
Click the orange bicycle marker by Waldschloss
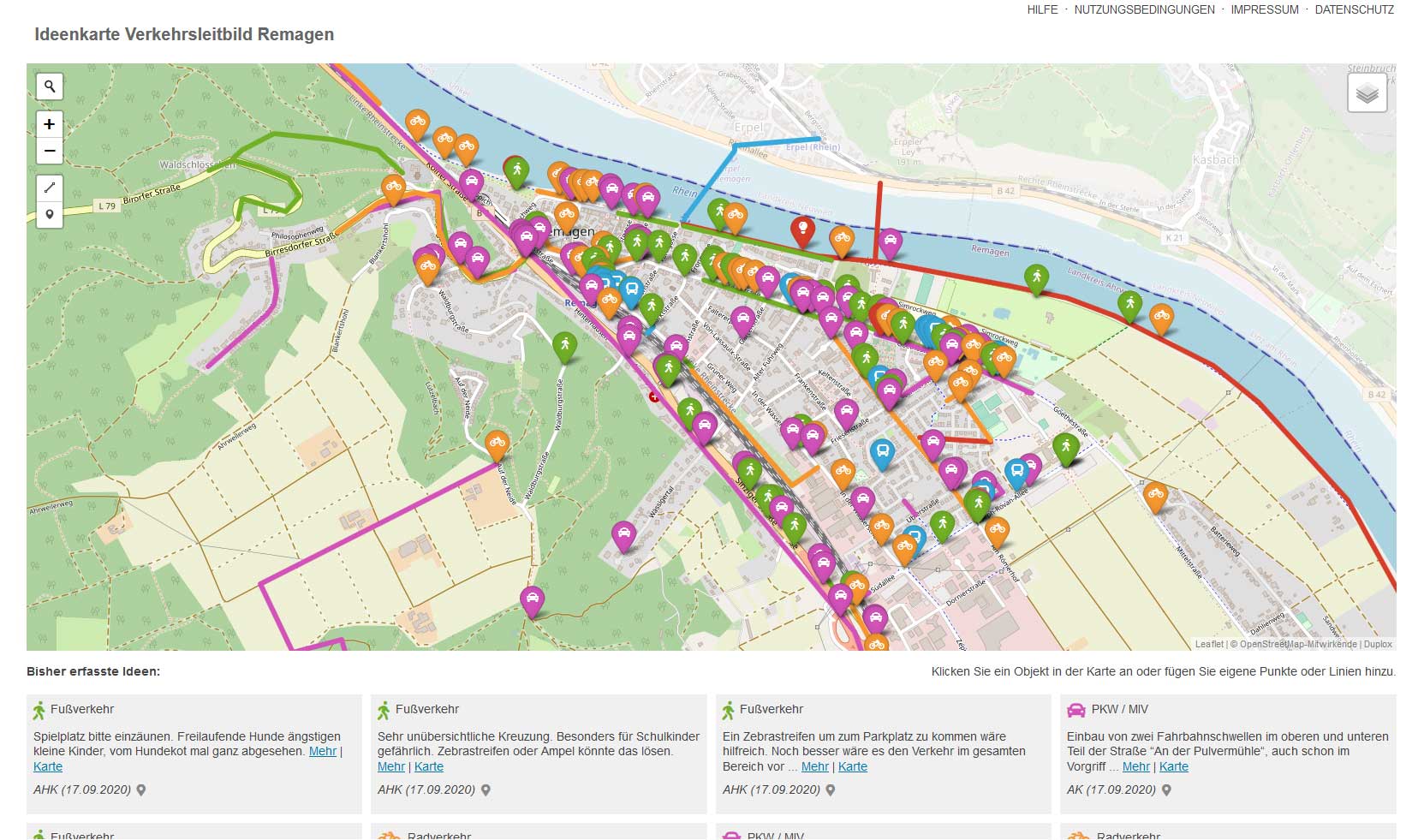pos(393,189)
